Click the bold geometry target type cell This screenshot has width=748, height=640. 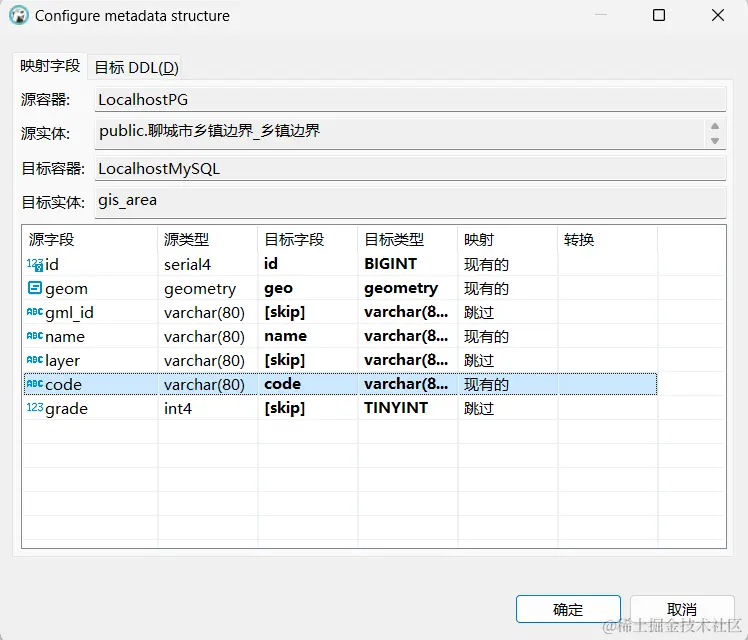pos(407,288)
